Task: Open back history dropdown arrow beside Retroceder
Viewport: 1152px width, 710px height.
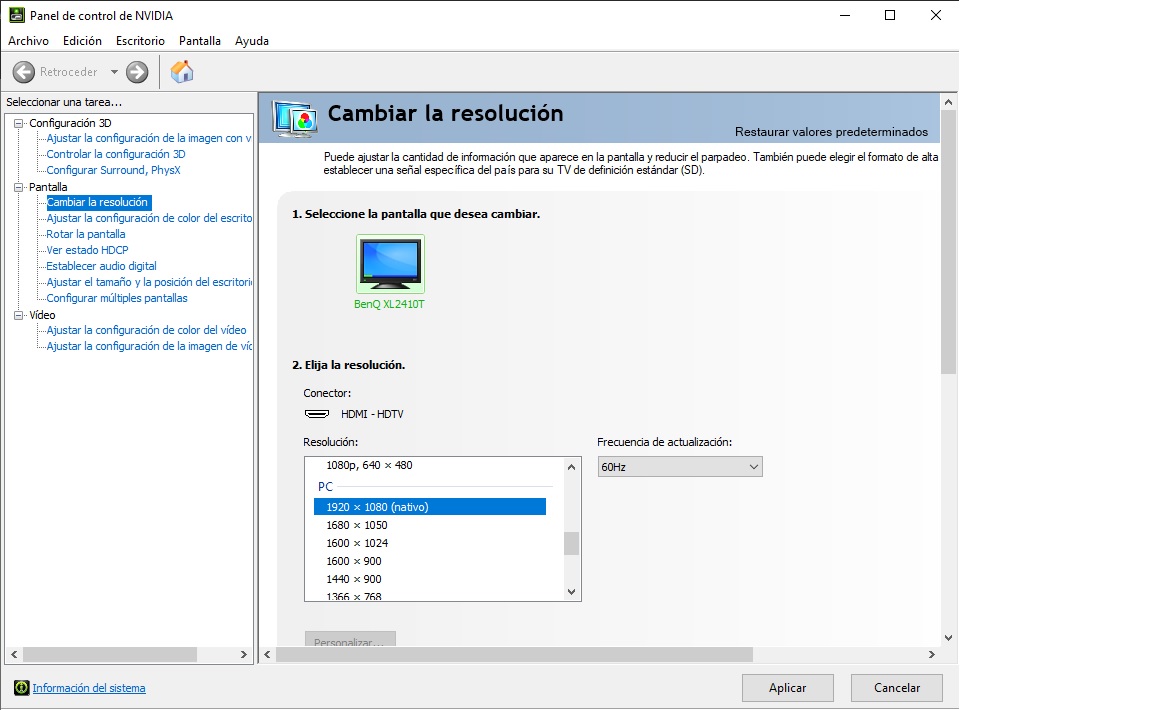Action: coord(114,72)
